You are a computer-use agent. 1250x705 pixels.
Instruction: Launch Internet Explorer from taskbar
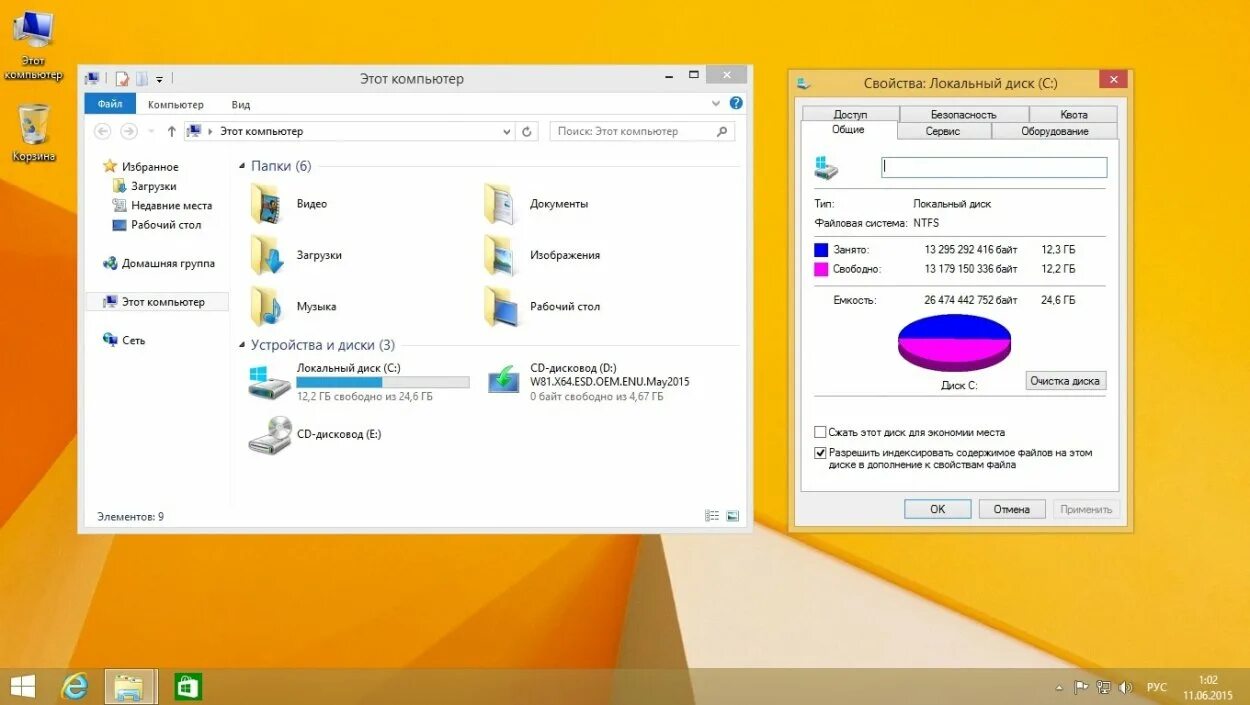pos(75,686)
